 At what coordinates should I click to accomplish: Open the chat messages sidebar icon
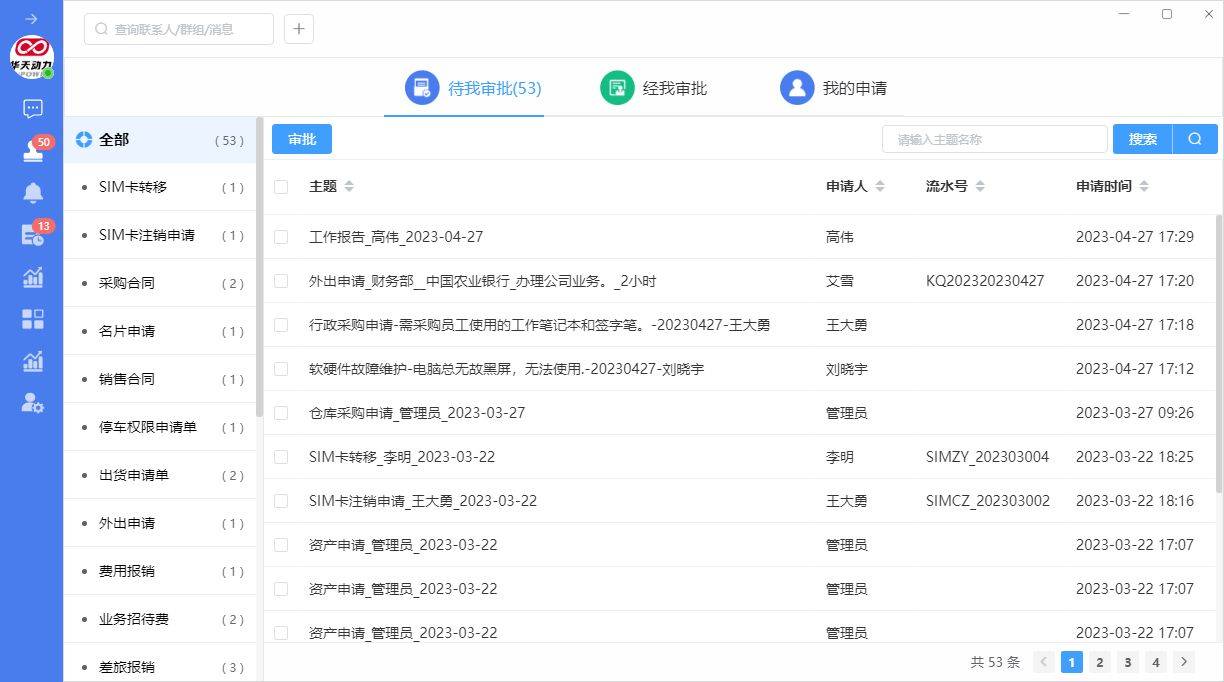coord(32,108)
